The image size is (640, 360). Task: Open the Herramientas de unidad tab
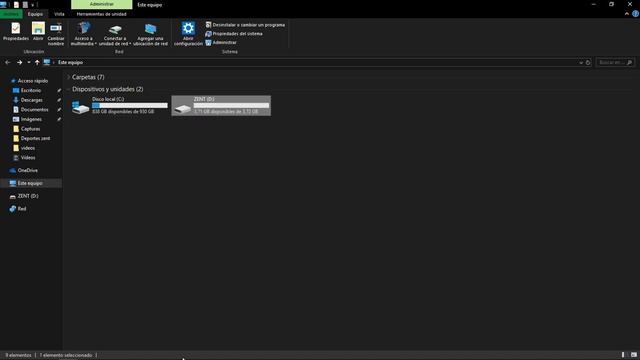[101, 14]
